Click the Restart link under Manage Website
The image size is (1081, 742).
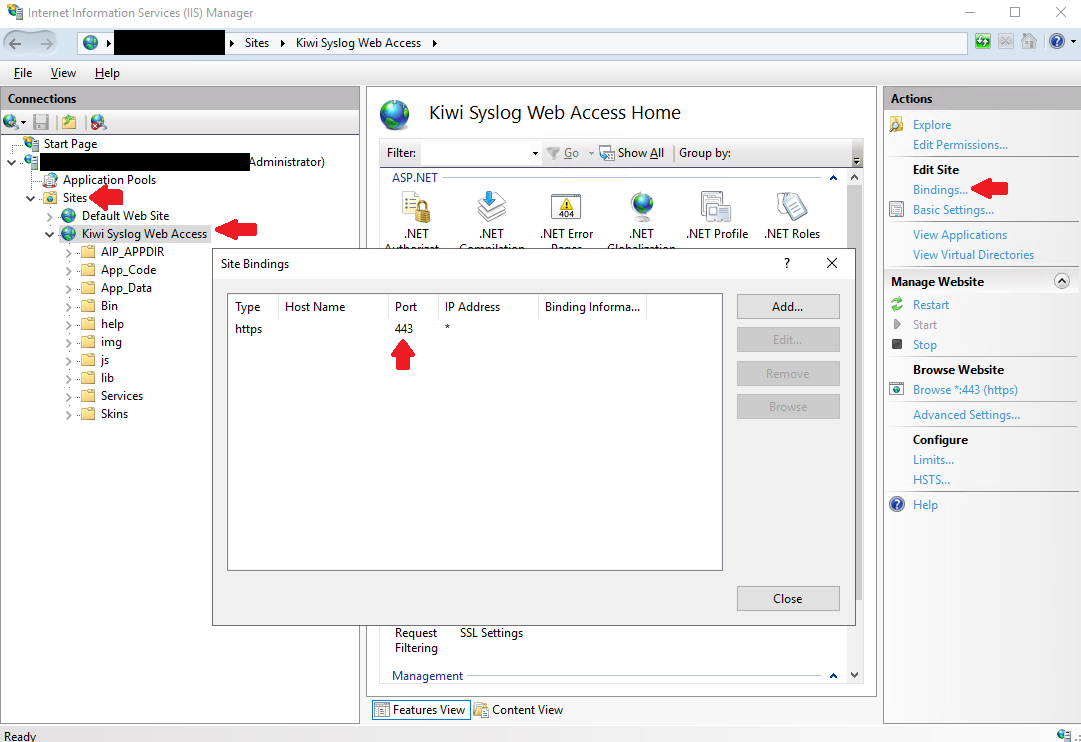click(x=929, y=304)
